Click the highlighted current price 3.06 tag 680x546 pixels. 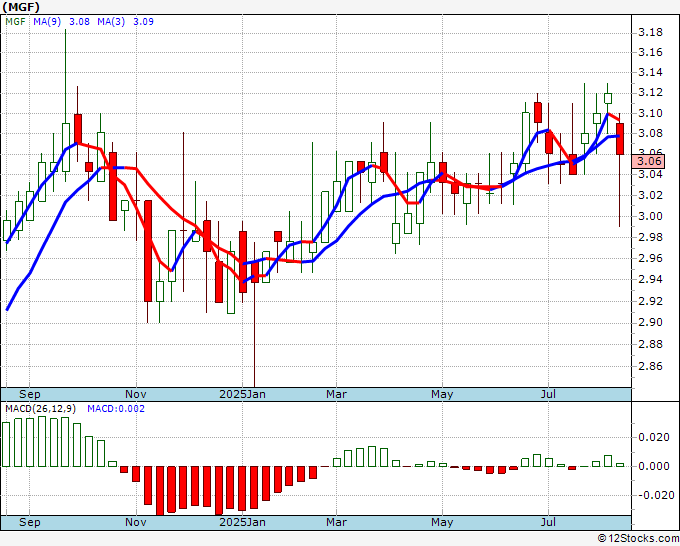tap(649, 162)
